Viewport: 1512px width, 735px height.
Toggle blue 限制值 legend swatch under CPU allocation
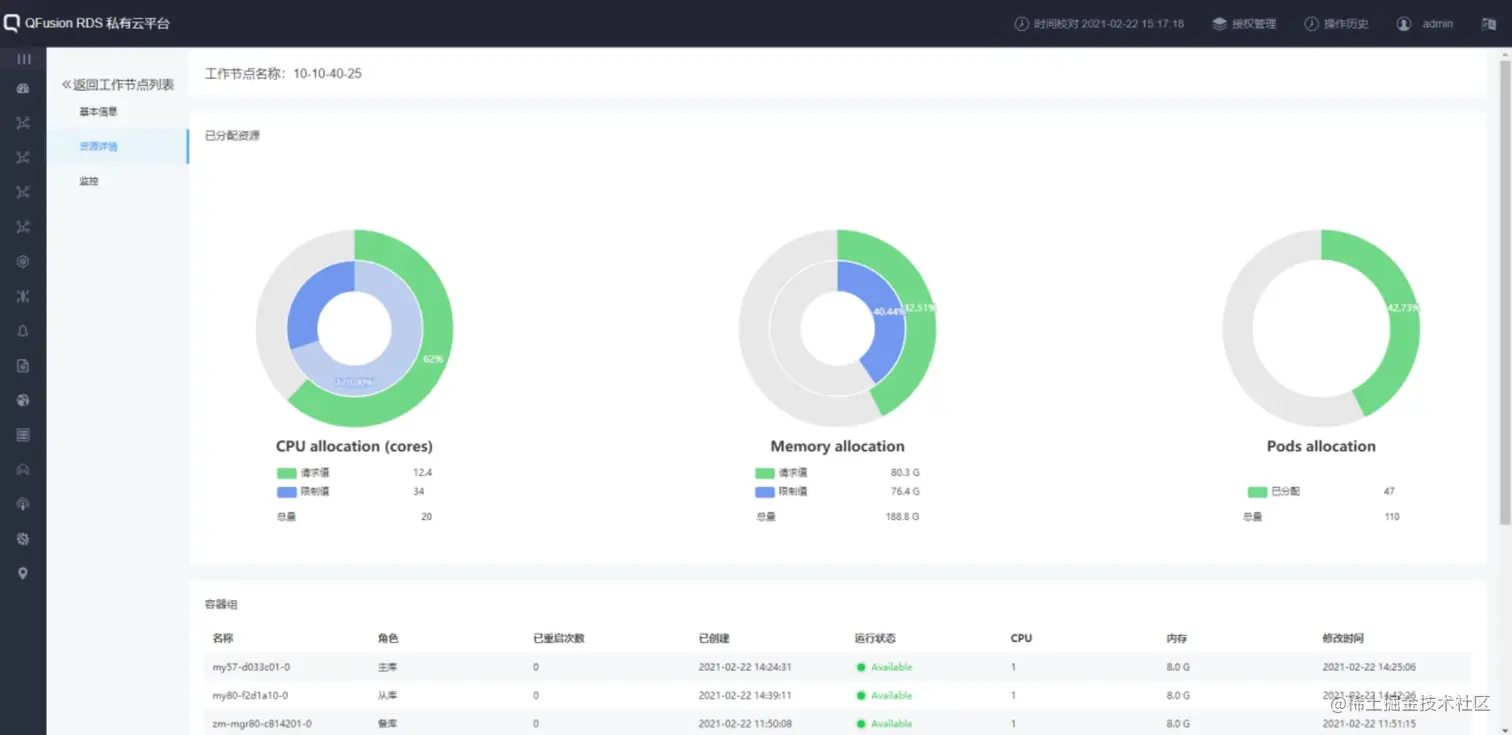click(x=287, y=492)
